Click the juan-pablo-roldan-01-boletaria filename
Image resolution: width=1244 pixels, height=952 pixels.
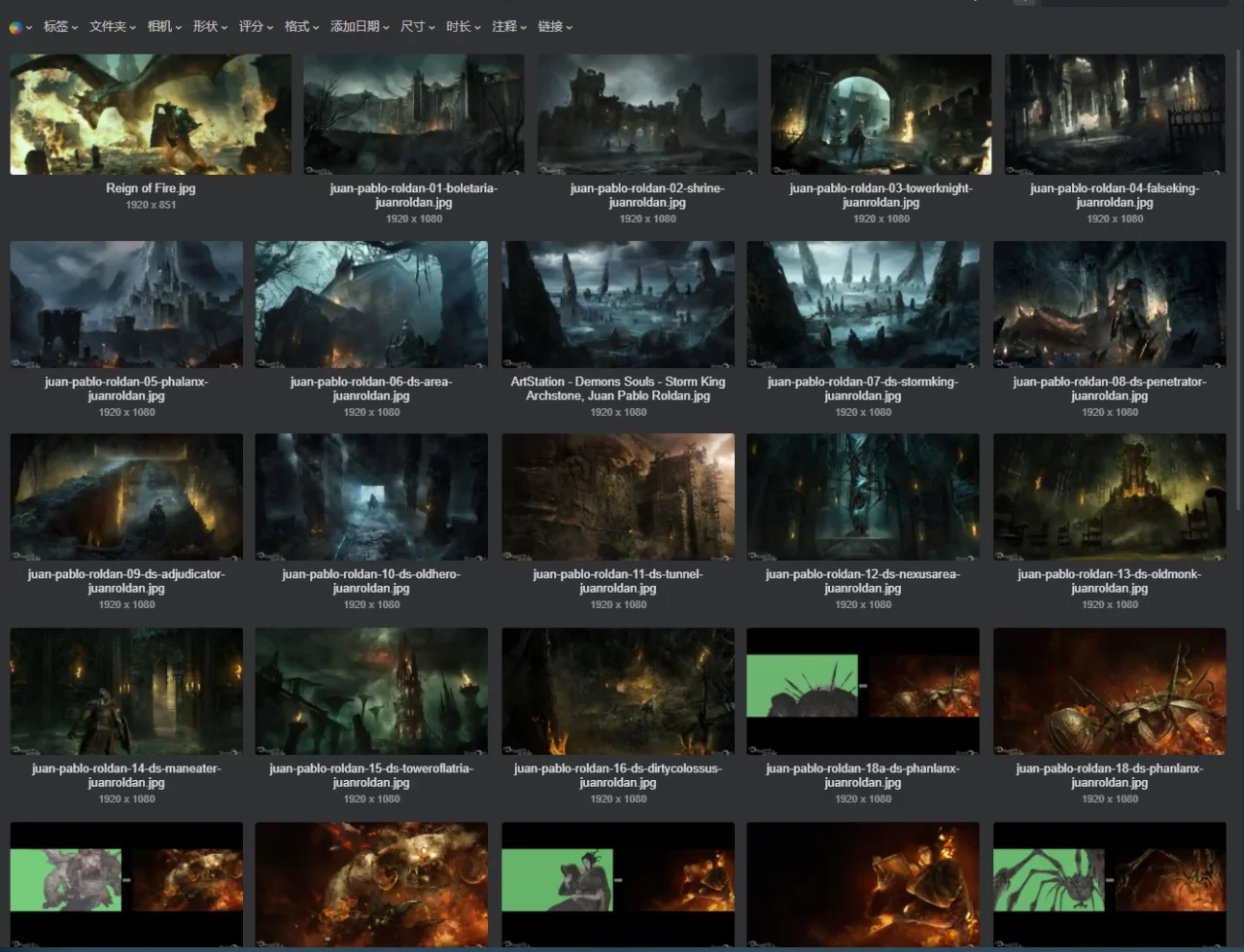click(x=414, y=195)
